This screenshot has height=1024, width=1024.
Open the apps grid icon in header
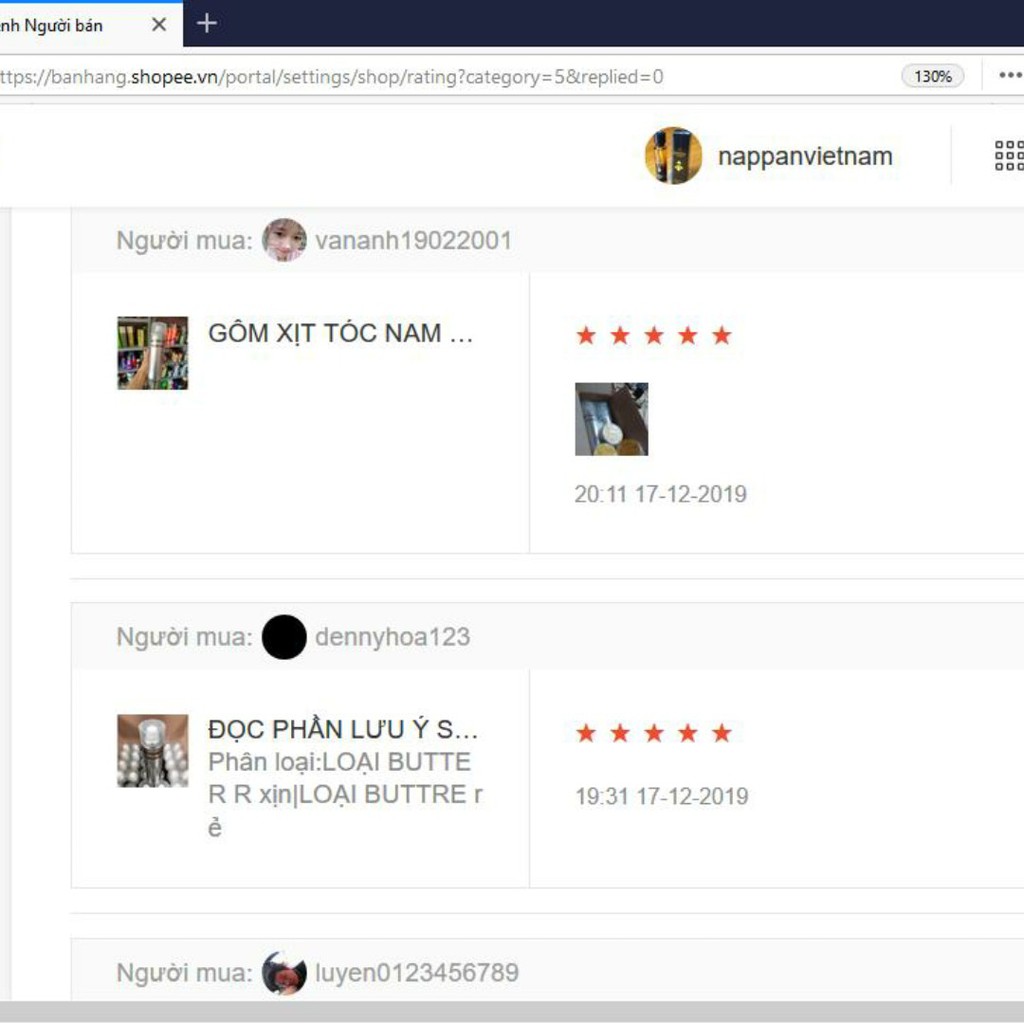pyautogui.click(x=1008, y=156)
